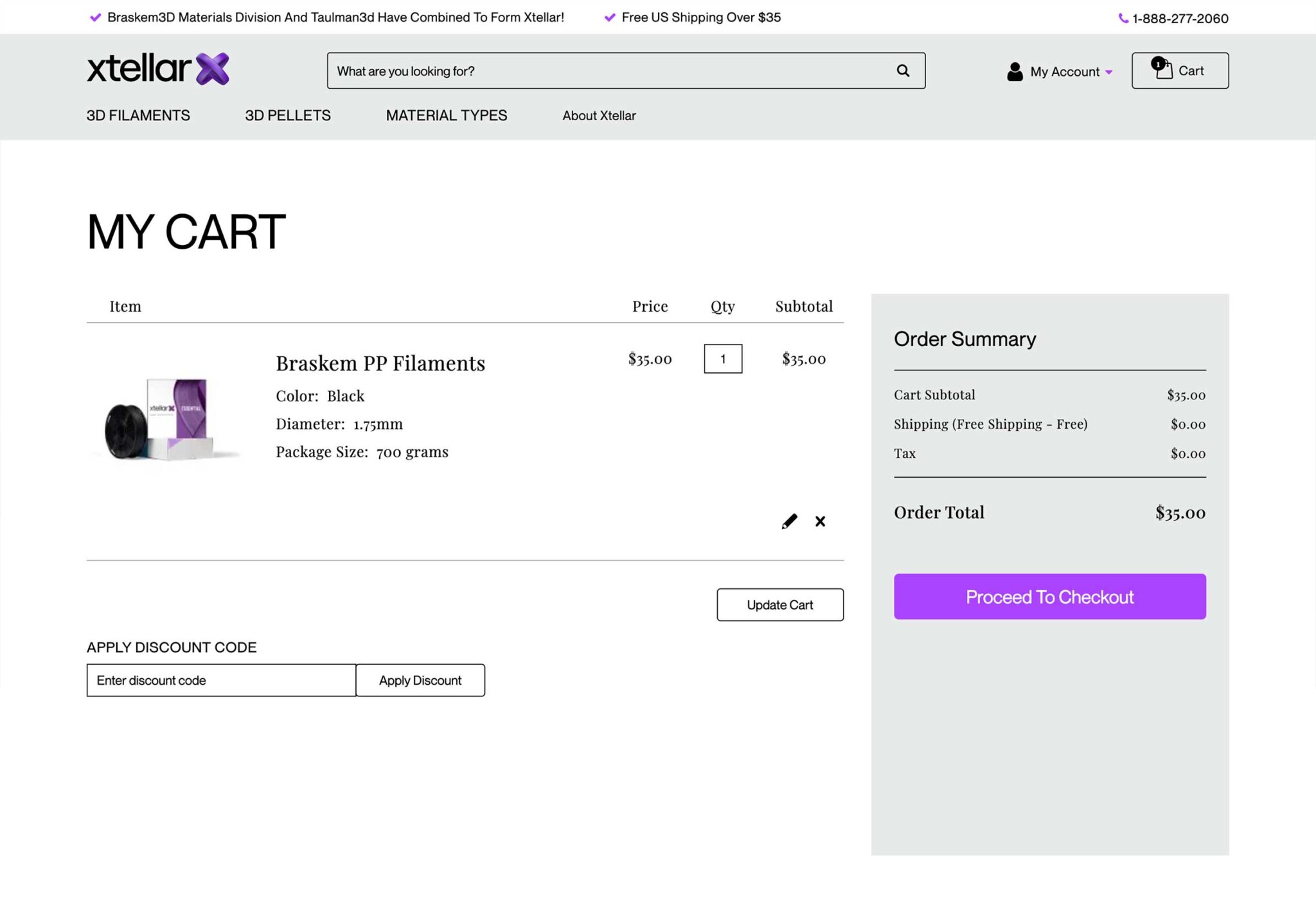This screenshot has height=920, width=1316.
Task: Click the quantity input box
Action: (723, 359)
